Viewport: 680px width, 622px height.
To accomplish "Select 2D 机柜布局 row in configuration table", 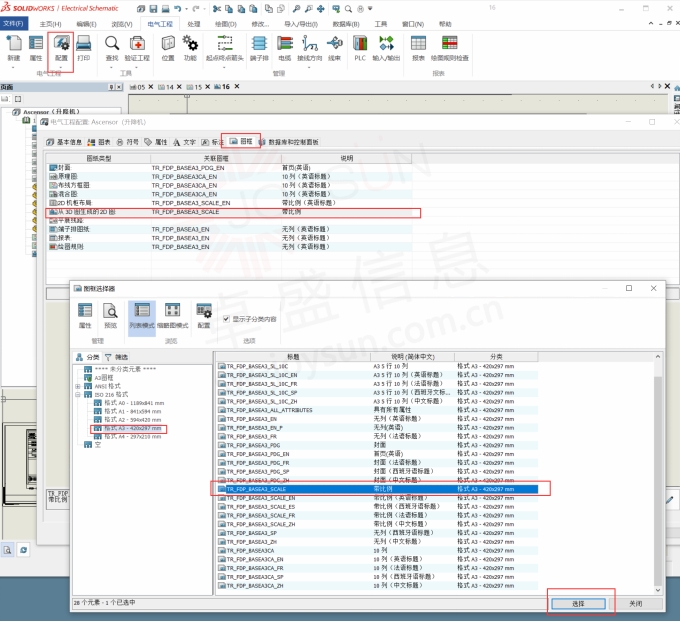I will 229,203.
